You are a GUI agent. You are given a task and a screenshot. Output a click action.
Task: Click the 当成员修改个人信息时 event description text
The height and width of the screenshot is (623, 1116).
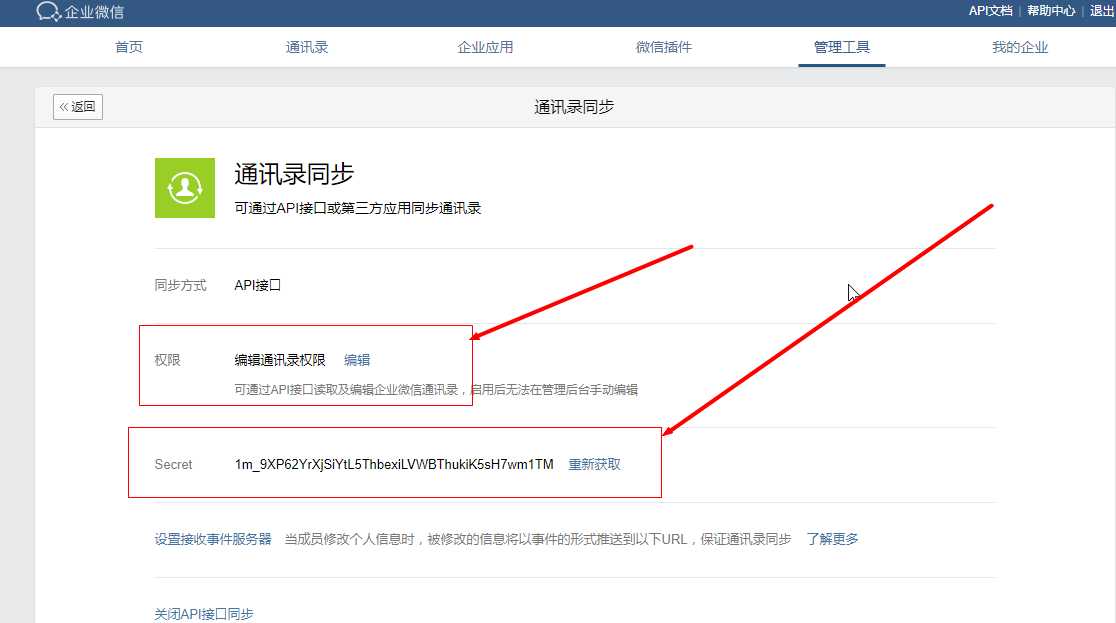click(538, 539)
